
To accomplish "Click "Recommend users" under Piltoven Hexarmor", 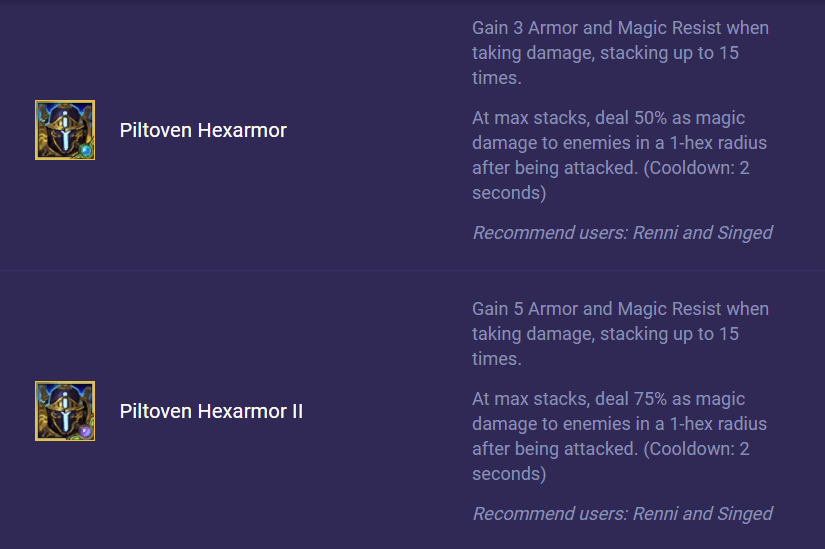I will pos(548,233).
